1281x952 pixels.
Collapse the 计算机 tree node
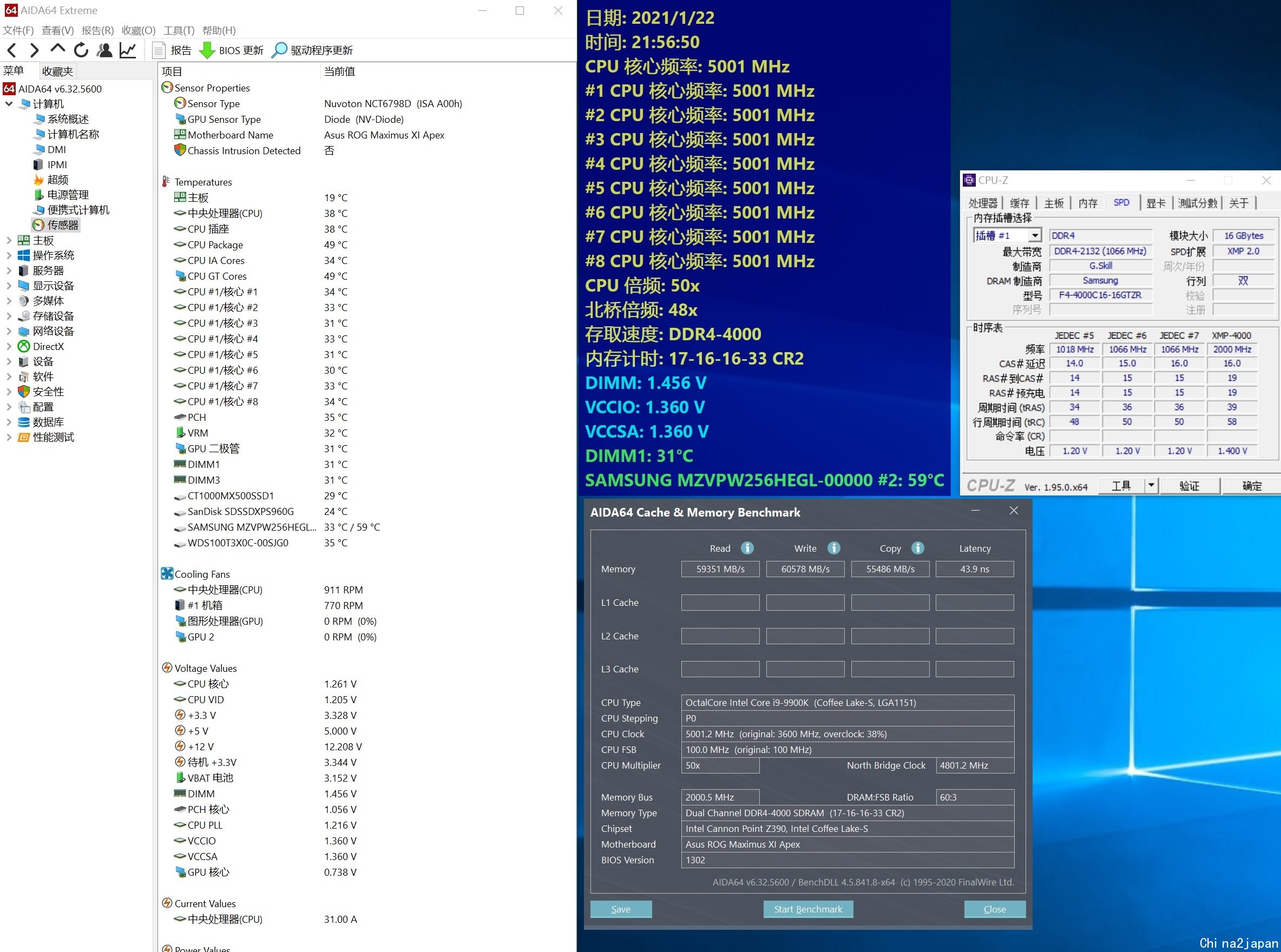pyautogui.click(x=9, y=104)
